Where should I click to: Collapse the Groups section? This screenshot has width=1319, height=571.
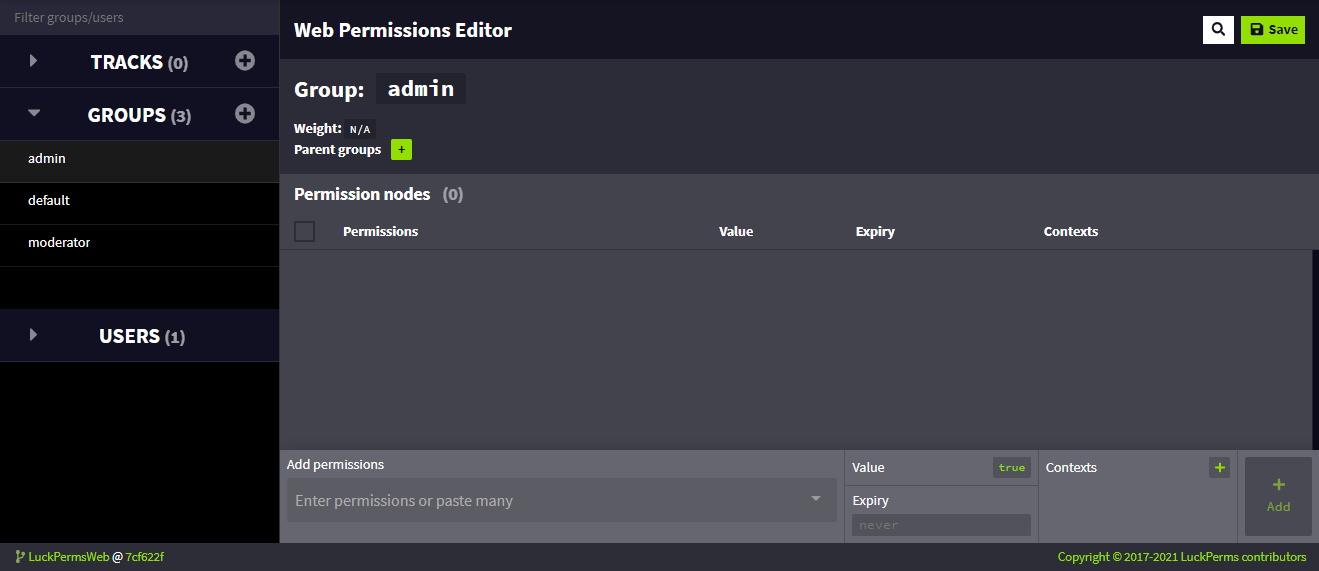coord(34,114)
